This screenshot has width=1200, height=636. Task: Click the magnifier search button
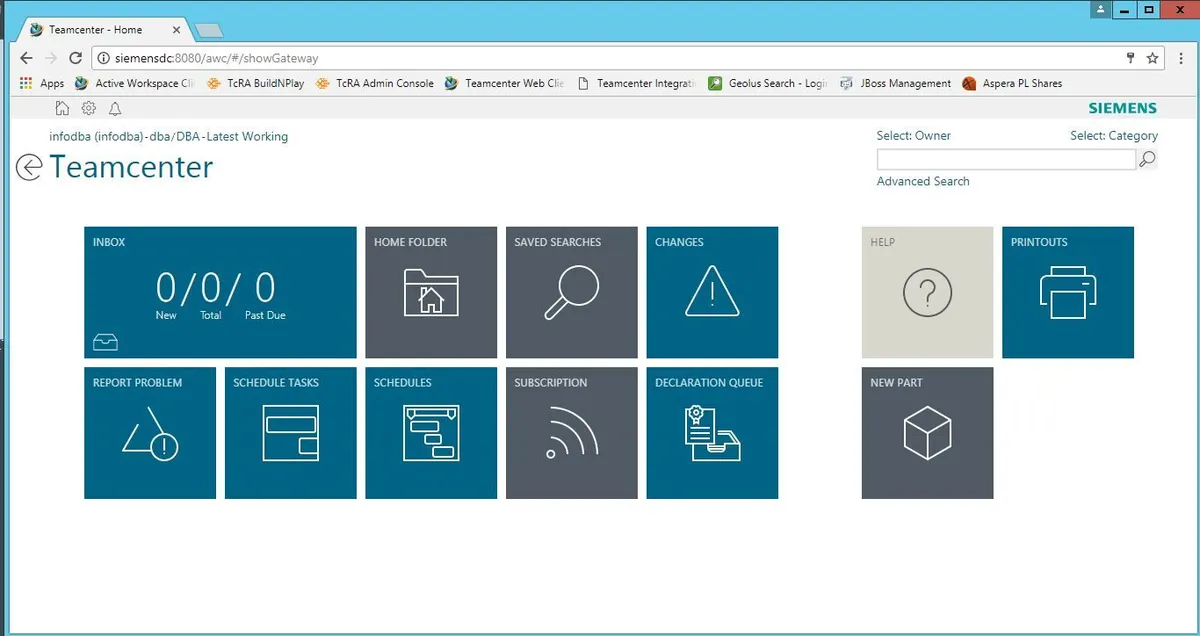(1147, 159)
